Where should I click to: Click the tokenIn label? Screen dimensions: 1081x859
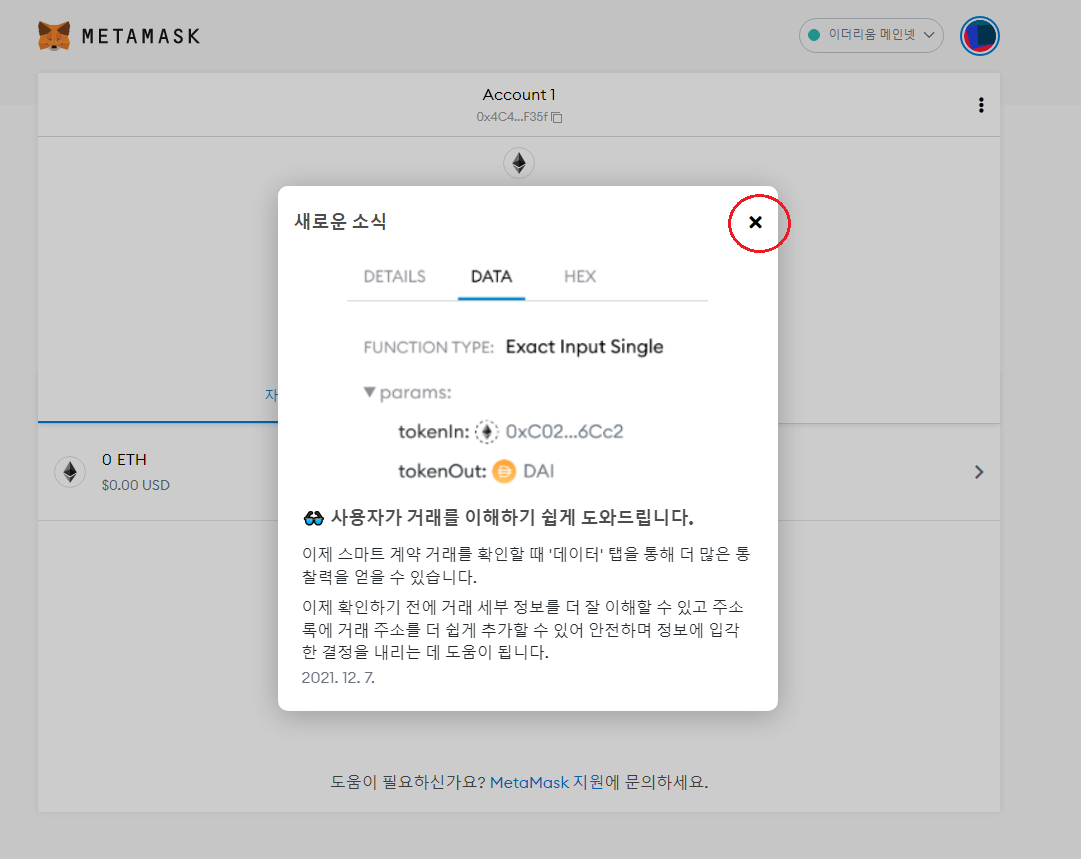[433, 432]
